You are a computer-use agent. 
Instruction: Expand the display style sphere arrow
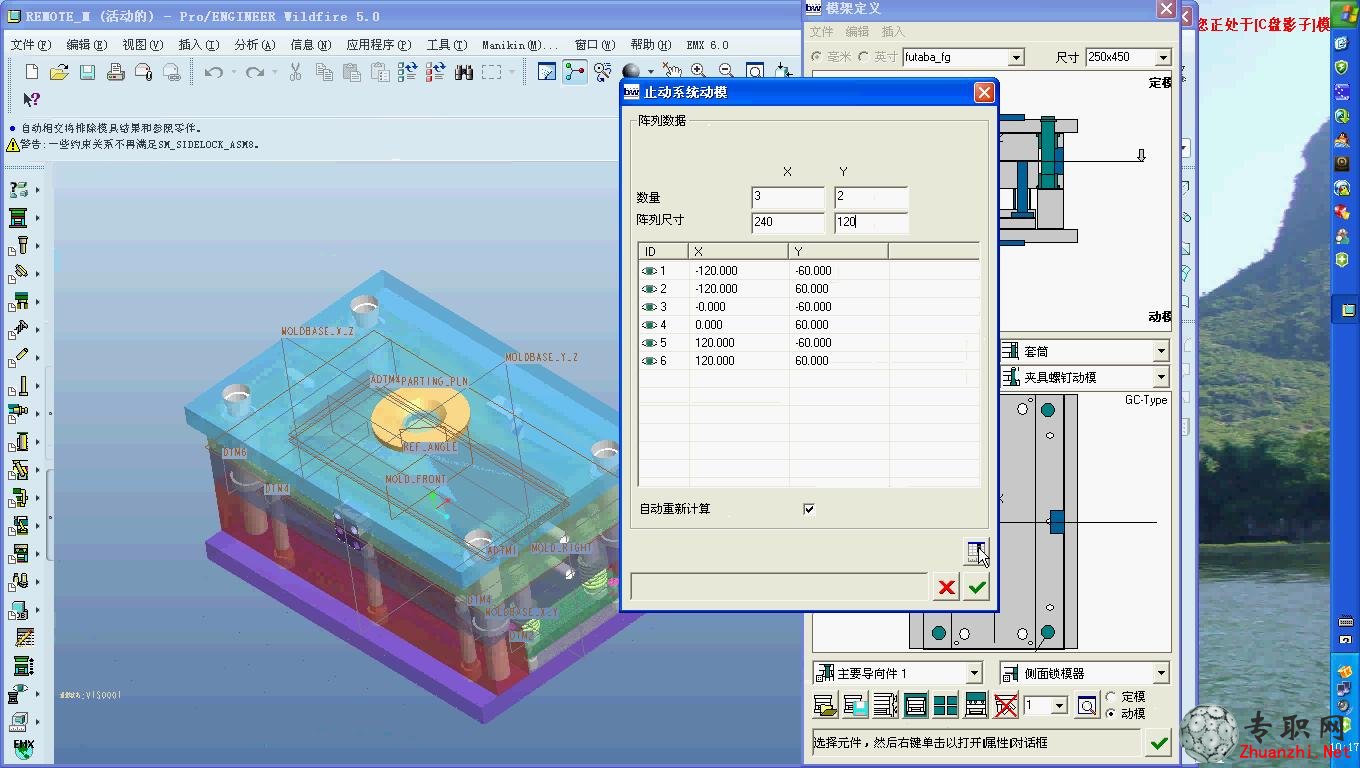[x=651, y=72]
